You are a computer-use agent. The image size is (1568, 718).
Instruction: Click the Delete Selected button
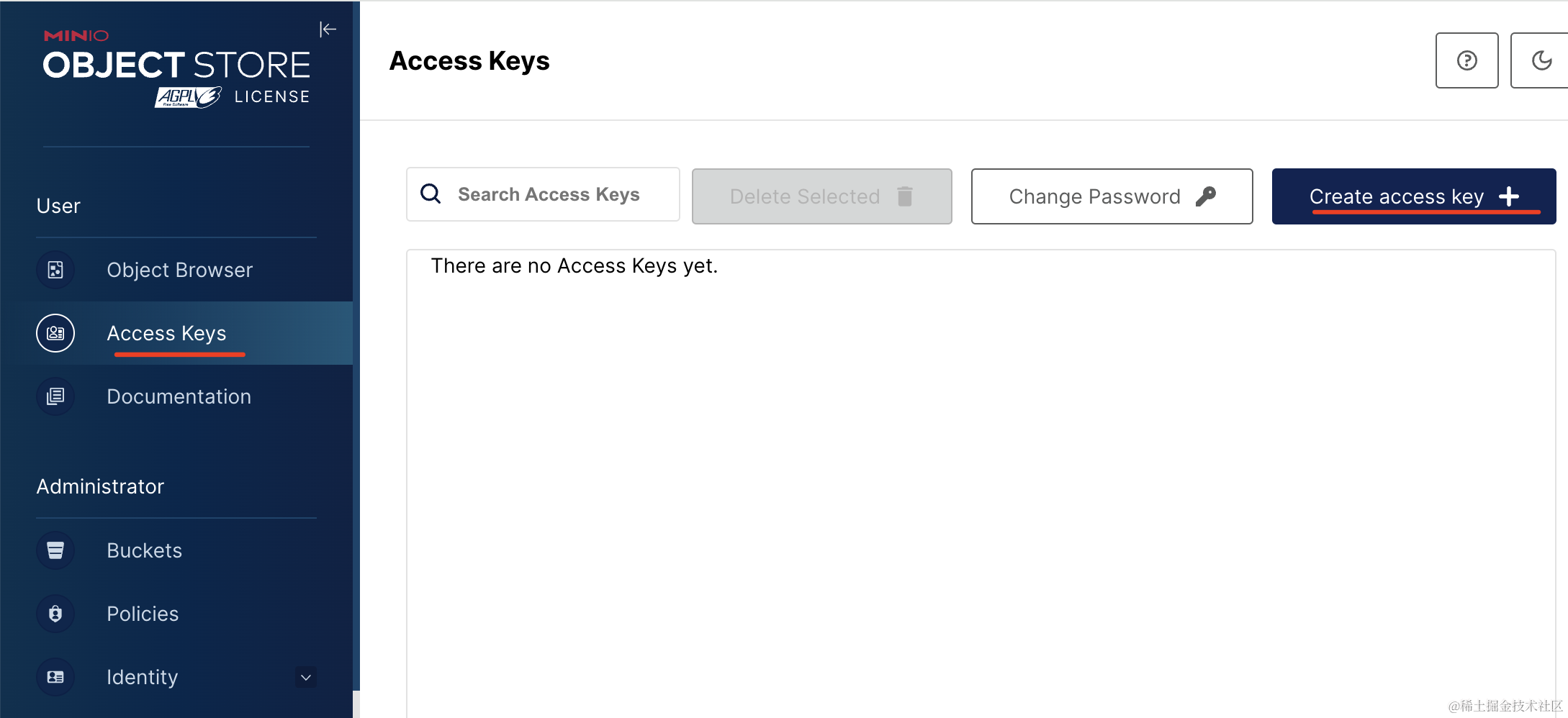821,196
